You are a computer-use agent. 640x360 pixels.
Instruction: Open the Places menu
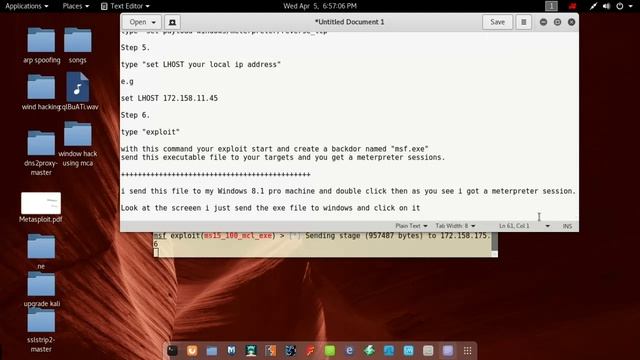pos(76,6)
